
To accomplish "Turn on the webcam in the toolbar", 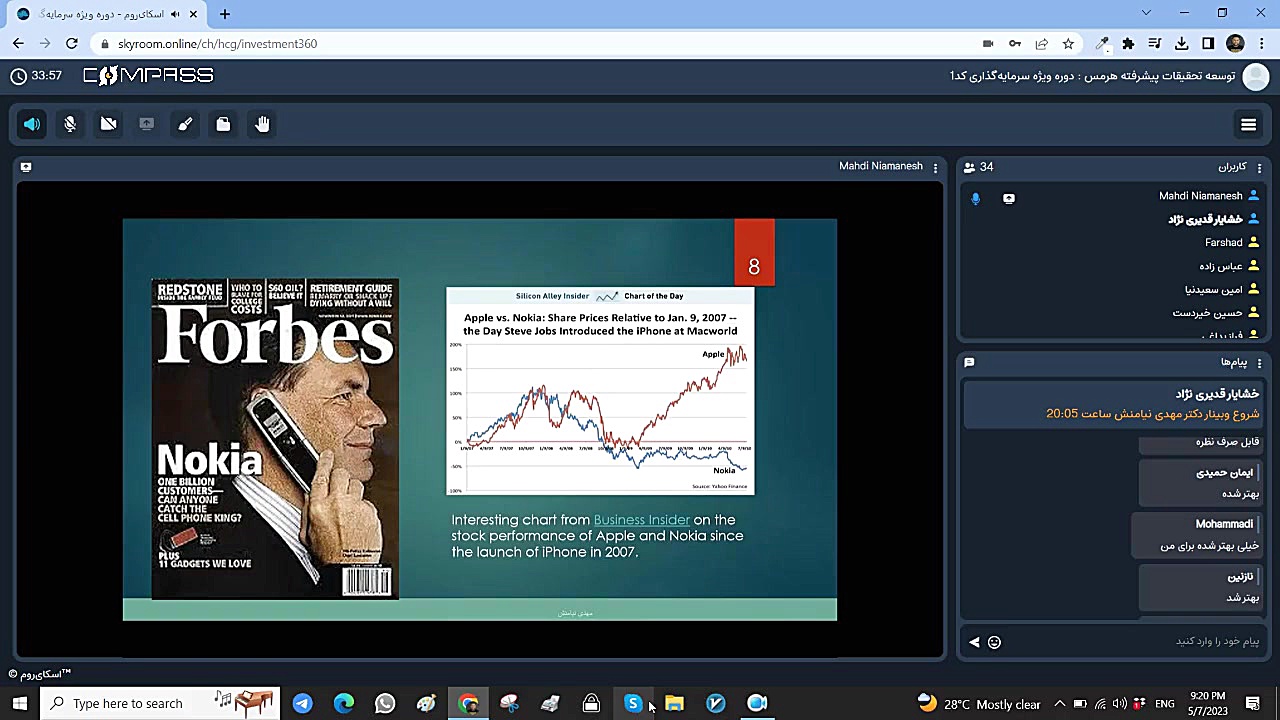I will (x=109, y=124).
